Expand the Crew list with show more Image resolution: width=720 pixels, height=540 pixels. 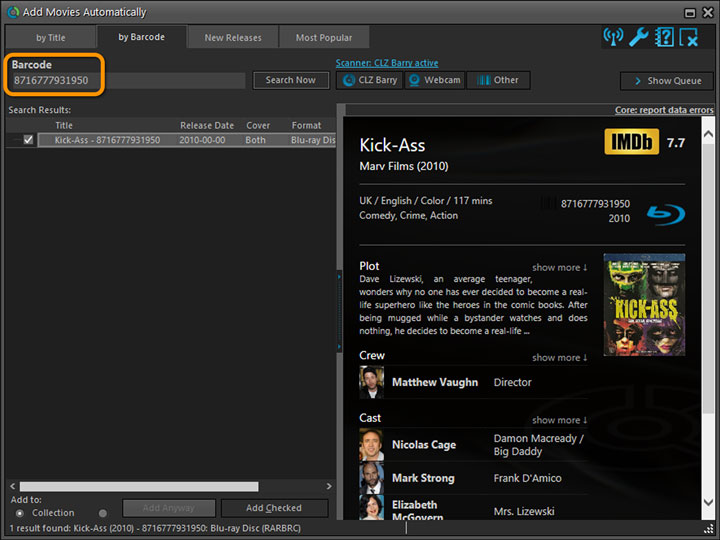tap(559, 357)
